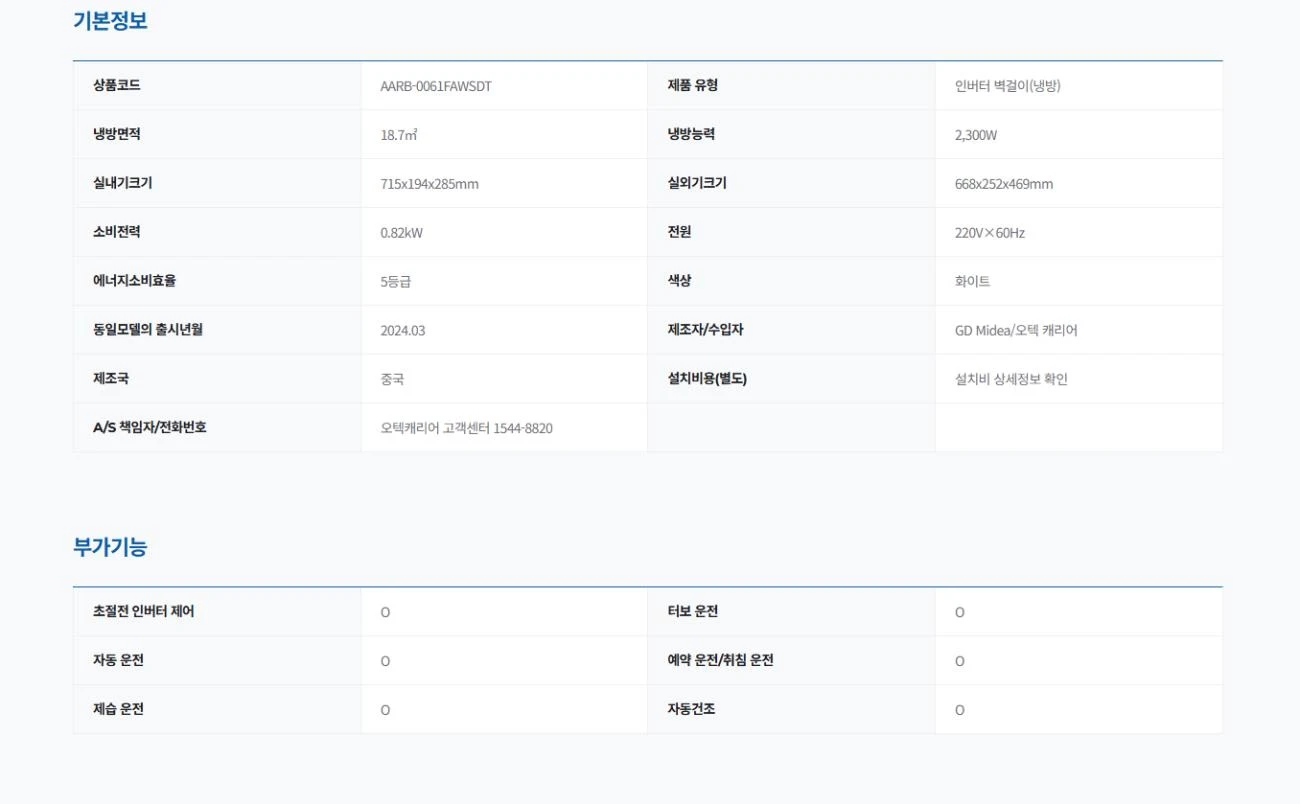Click the '제습 운전' feature label
Image resolution: width=1300 pixels, height=804 pixels.
(119, 709)
